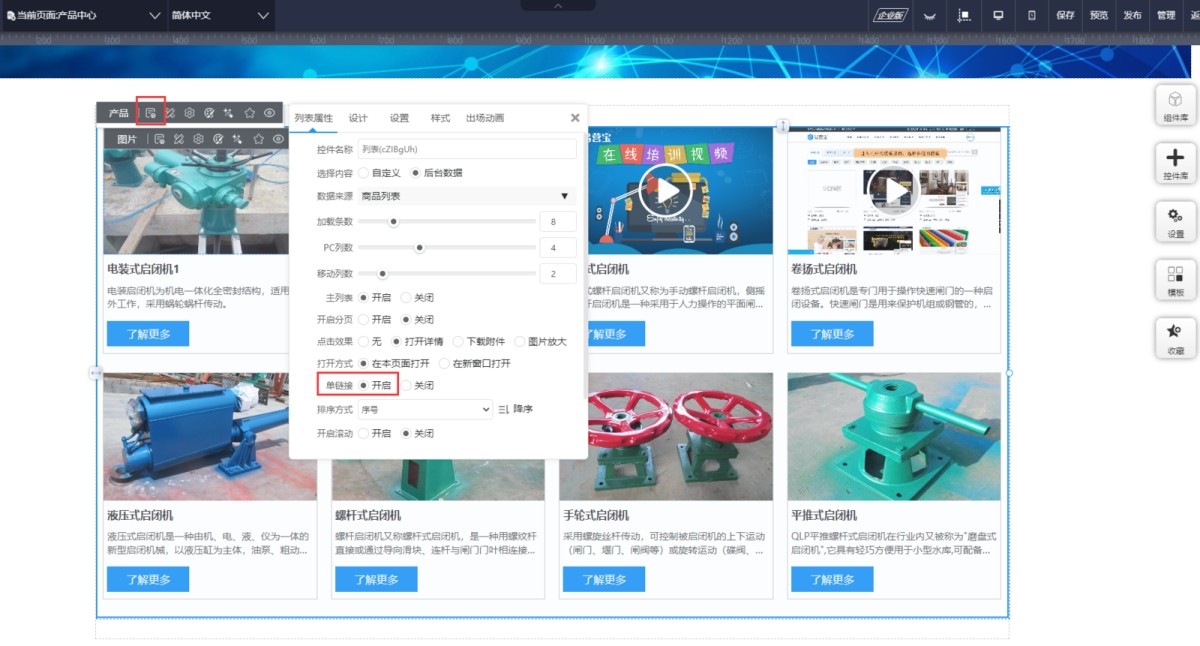The width and height of the screenshot is (1200, 646).
Task: Open 简体中文 language dropdown
Action: click(220, 15)
